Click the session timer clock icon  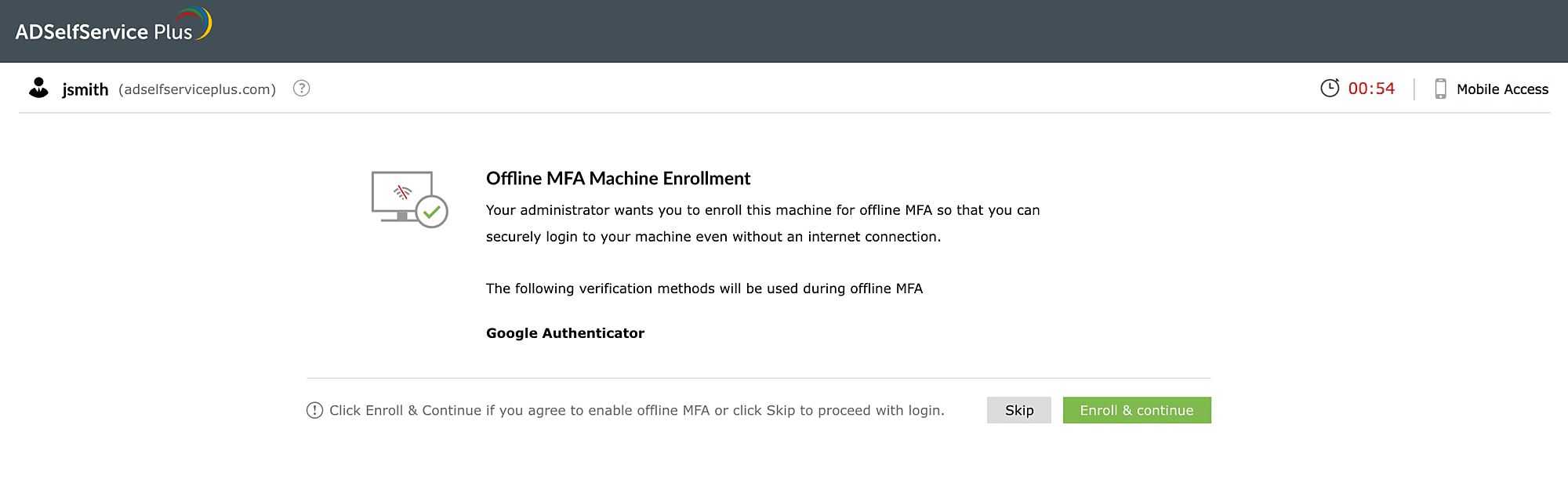coord(1330,88)
